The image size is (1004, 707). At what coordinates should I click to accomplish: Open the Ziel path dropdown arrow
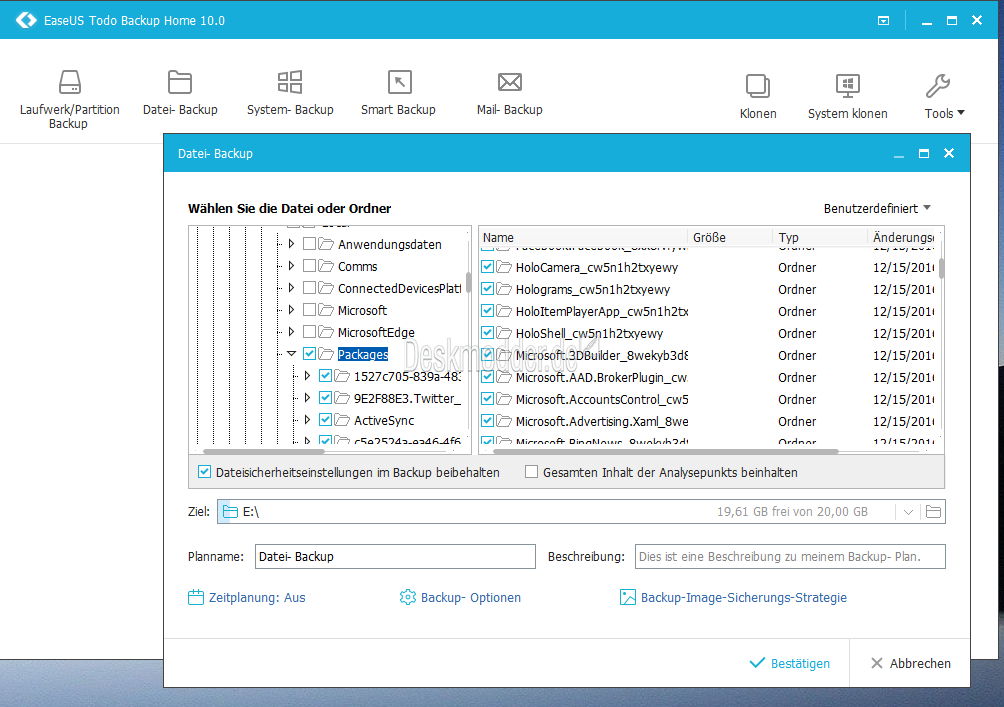908,512
